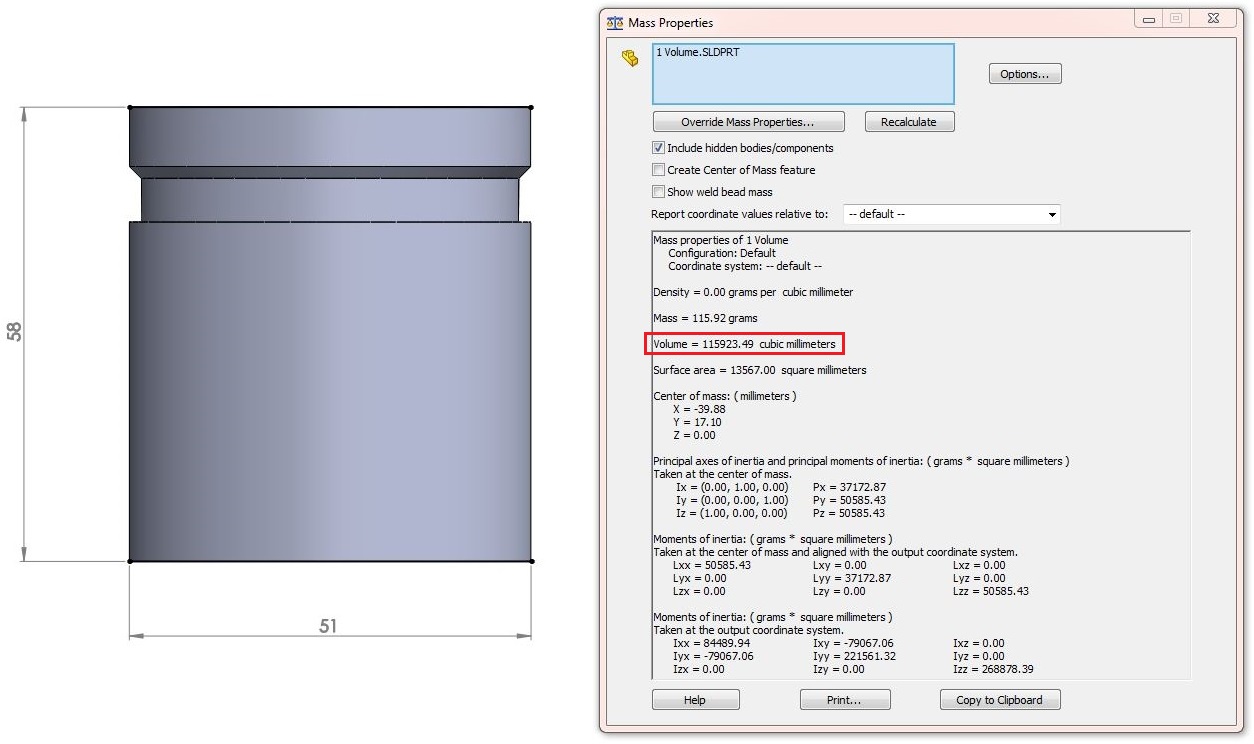The width and height of the screenshot is (1254, 744).
Task: Click the Print... button
Action: click(x=844, y=700)
